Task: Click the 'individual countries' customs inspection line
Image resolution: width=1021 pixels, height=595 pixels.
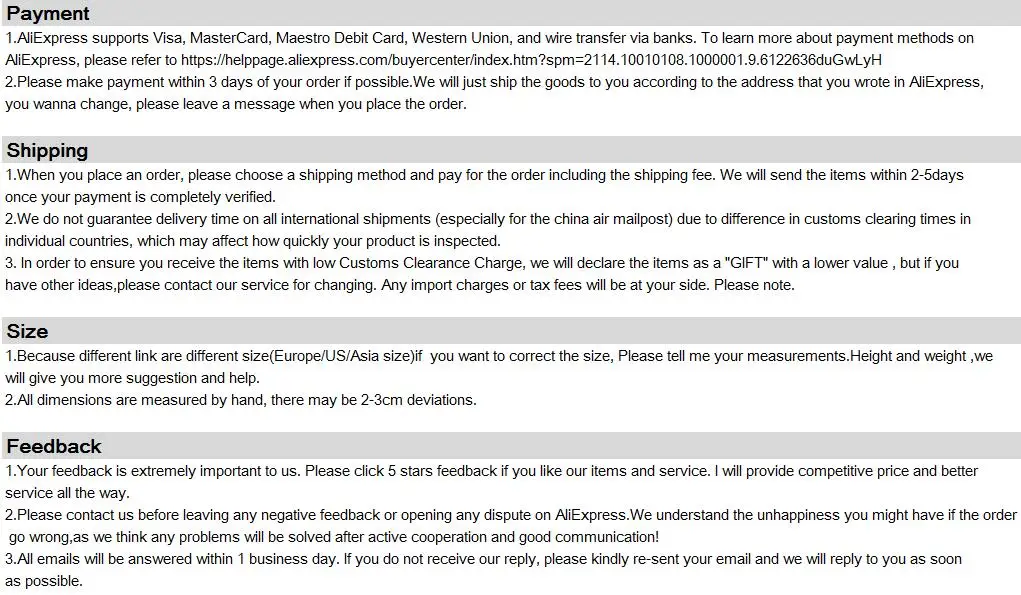Action: coord(253,241)
